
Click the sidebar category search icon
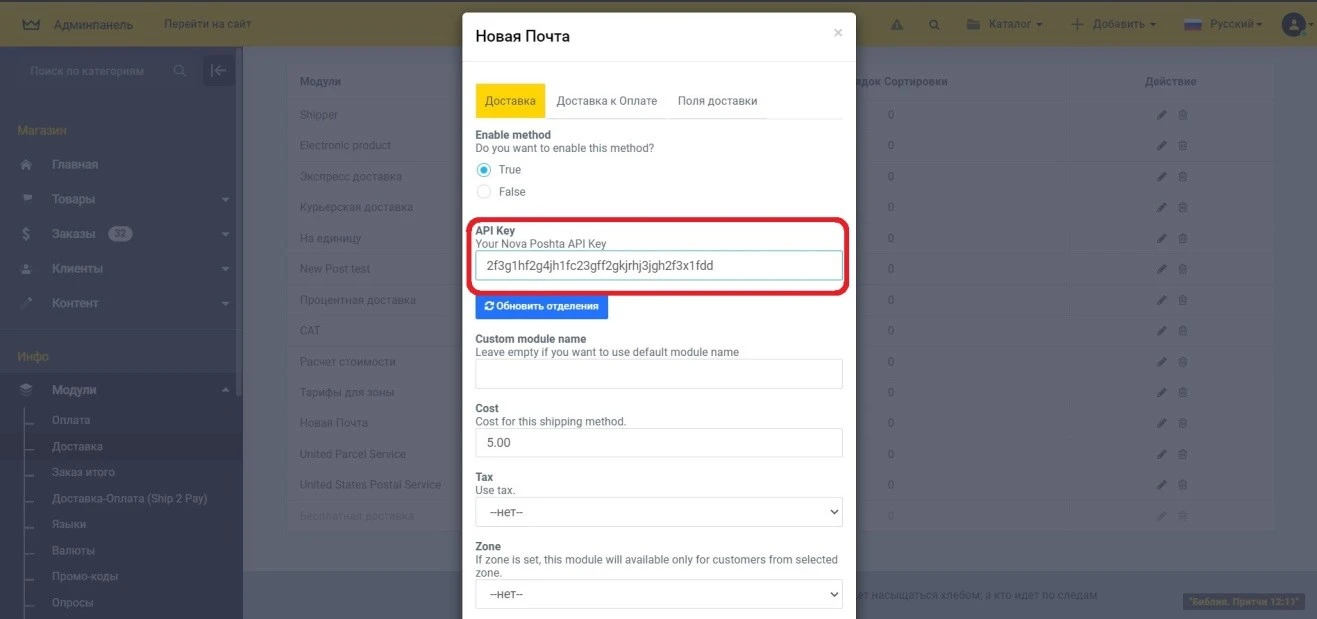(180, 71)
